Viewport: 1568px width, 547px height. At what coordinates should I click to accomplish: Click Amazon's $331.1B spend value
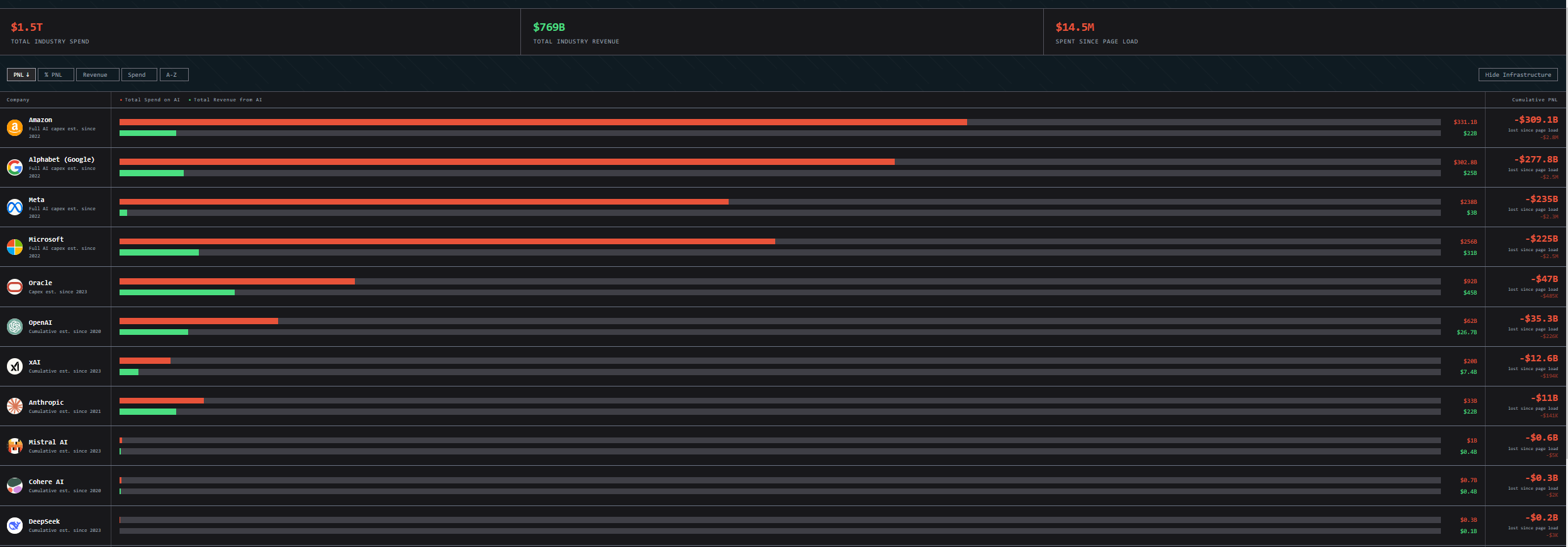pos(1465,122)
